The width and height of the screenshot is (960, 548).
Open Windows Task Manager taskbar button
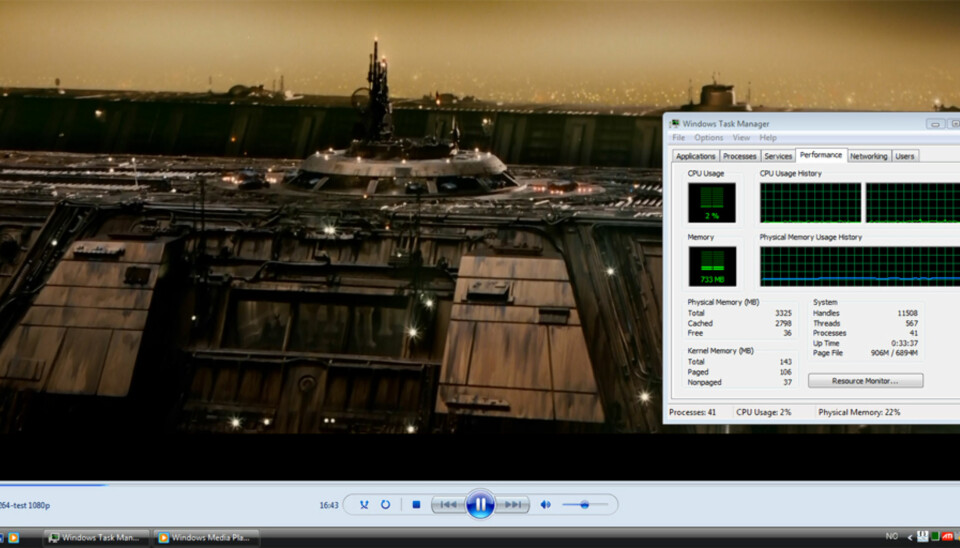[x=96, y=538]
